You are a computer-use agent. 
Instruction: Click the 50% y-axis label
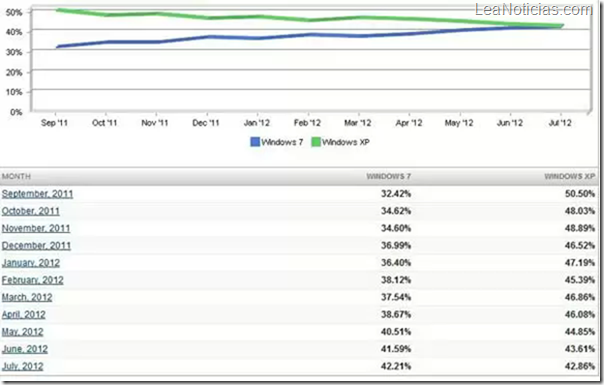pos(14,12)
